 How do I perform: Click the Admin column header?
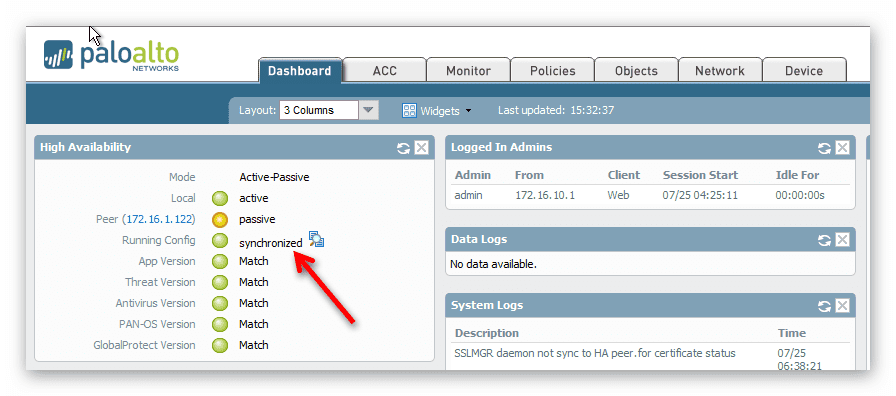(x=473, y=175)
